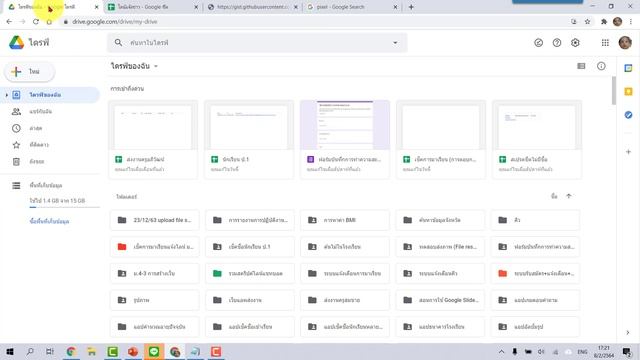Open File Explorer from the taskbar
The width and height of the screenshot is (640, 360).
coord(91,351)
